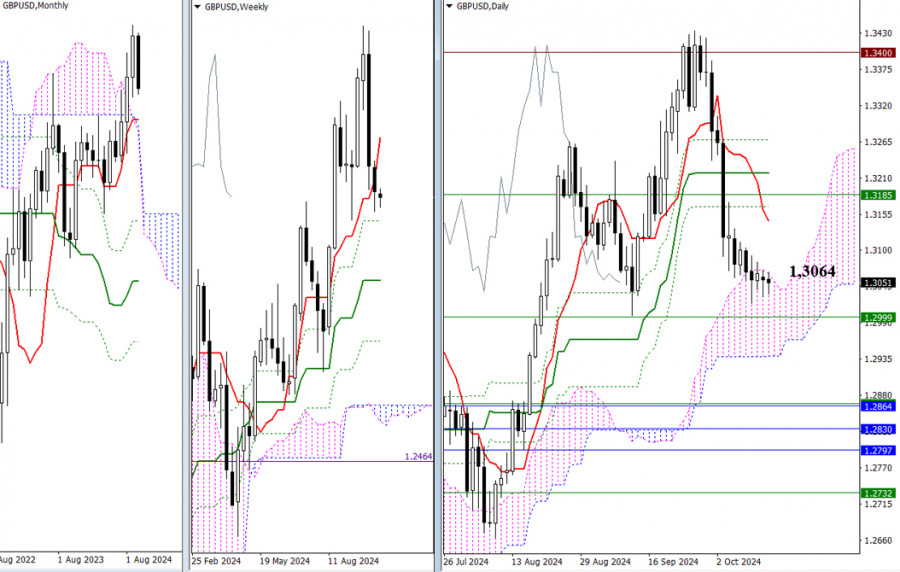Select the 1.2830 blue price level label
Image resolution: width=900 pixels, height=572 pixels.
pyautogui.click(x=878, y=429)
